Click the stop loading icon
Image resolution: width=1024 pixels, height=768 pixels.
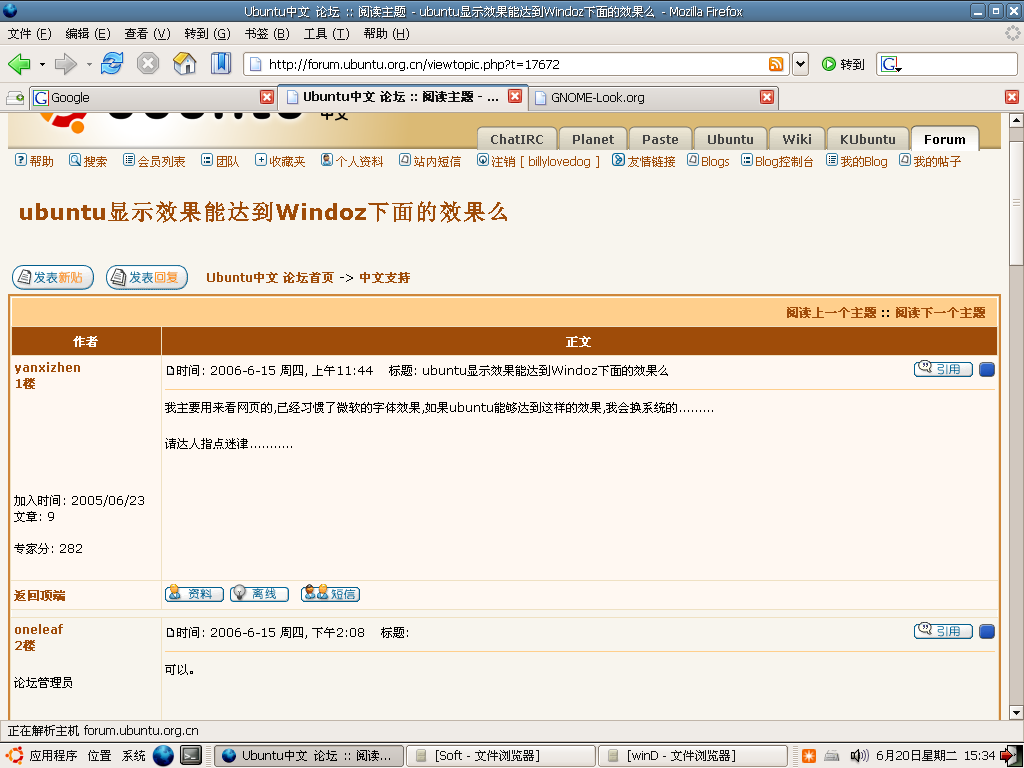[148, 63]
